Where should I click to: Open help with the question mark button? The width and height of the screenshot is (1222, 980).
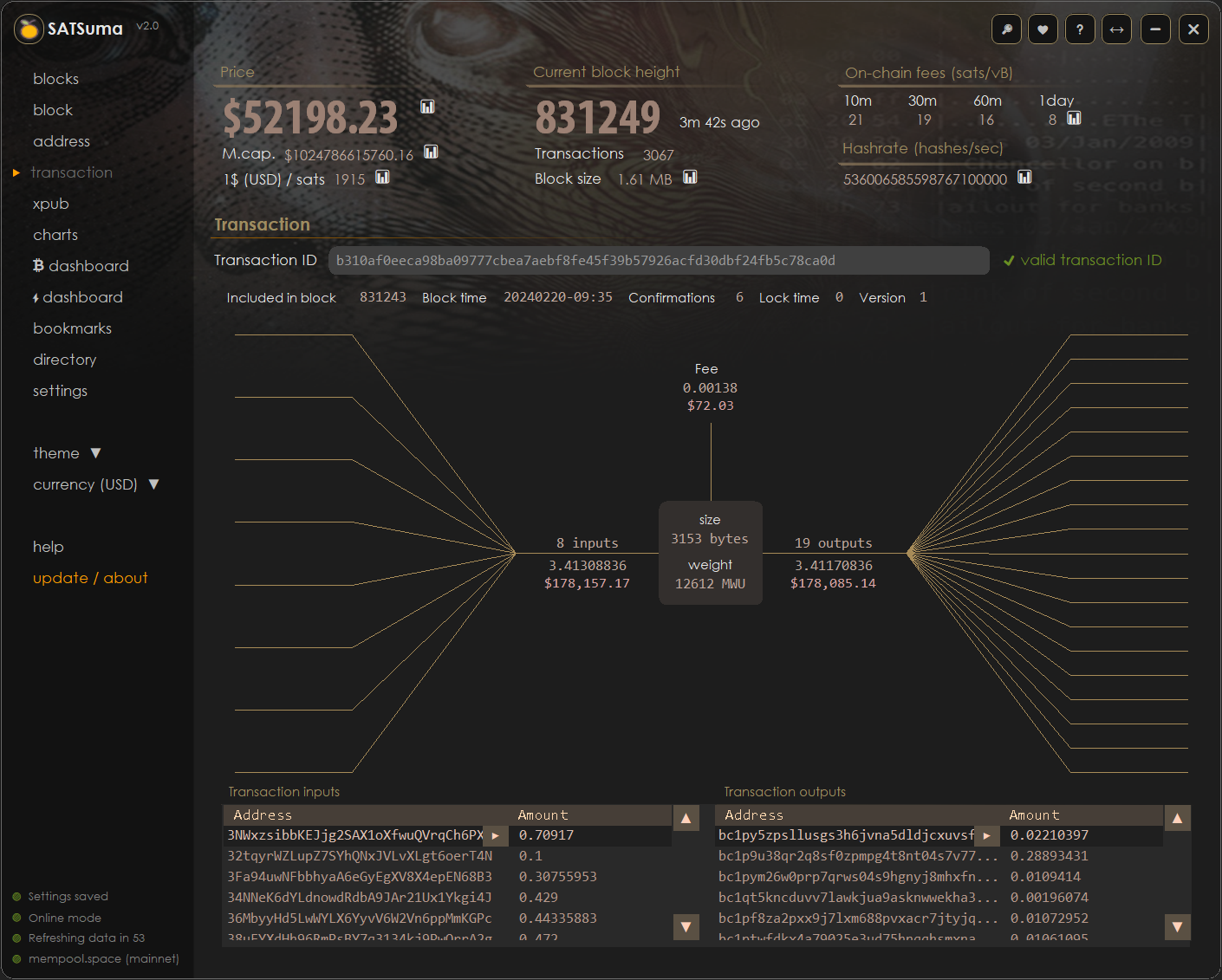tap(1080, 29)
